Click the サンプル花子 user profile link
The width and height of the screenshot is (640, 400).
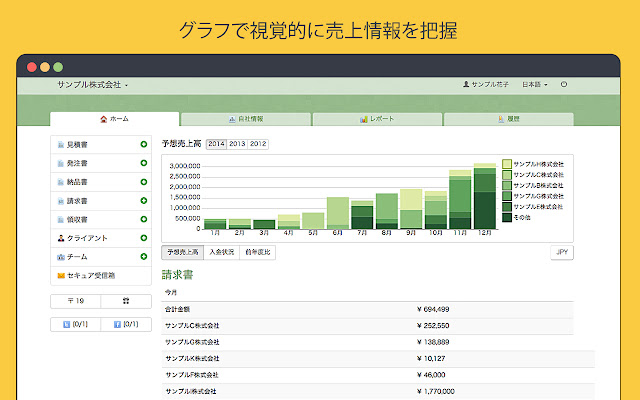click(486, 85)
